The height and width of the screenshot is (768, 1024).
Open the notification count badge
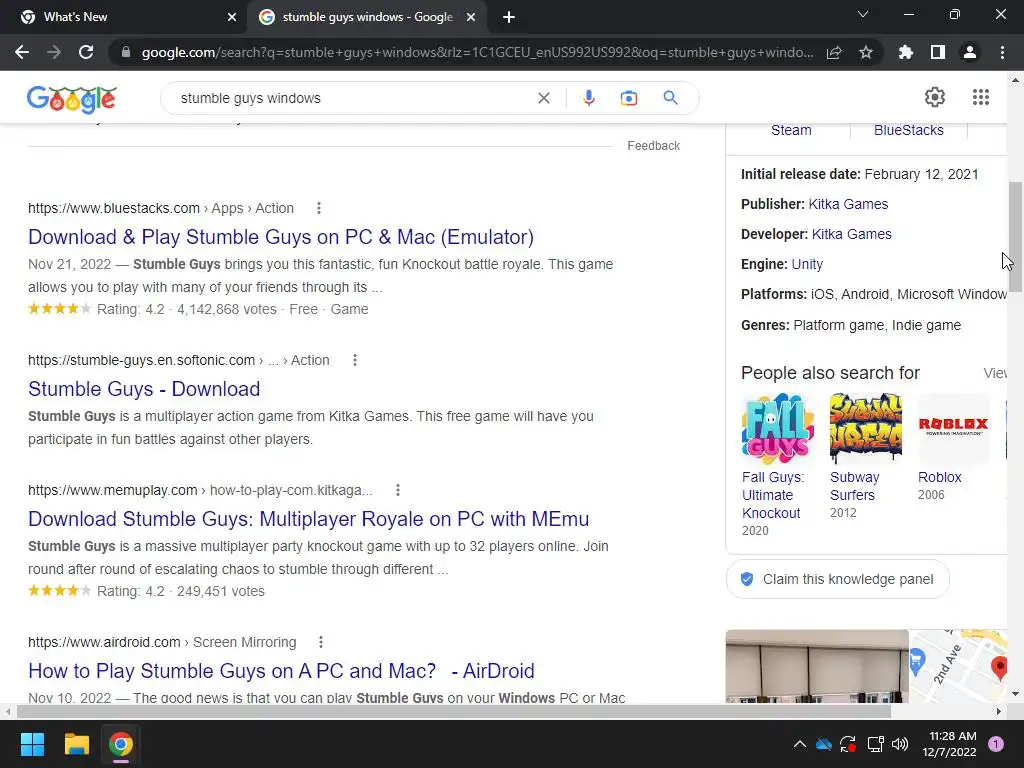coord(996,744)
